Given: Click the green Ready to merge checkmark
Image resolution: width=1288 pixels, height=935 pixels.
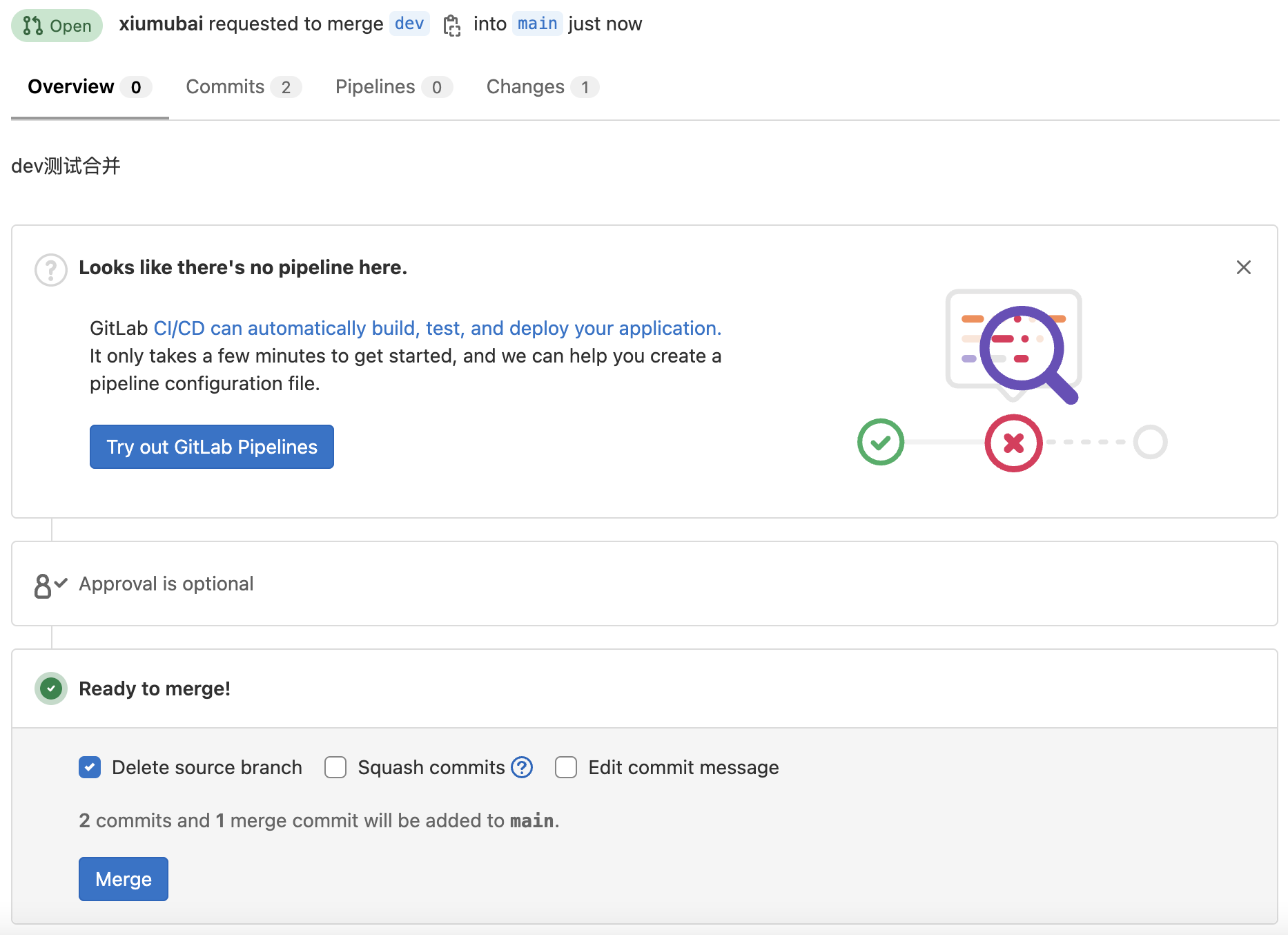Looking at the screenshot, I should [51, 688].
